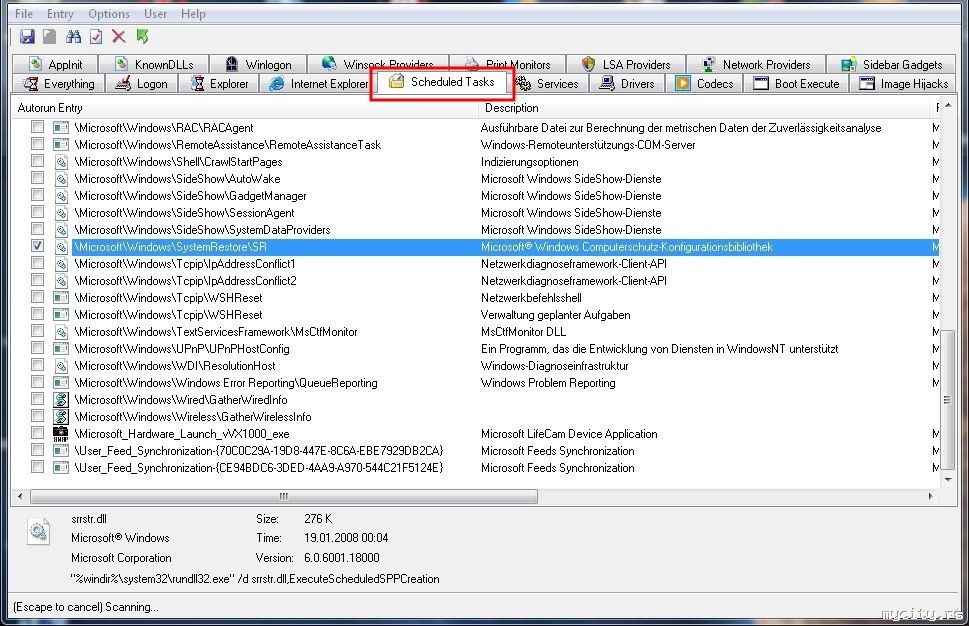Check the RemoteAssistanceTask entry checkbox

(x=38, y=144)
